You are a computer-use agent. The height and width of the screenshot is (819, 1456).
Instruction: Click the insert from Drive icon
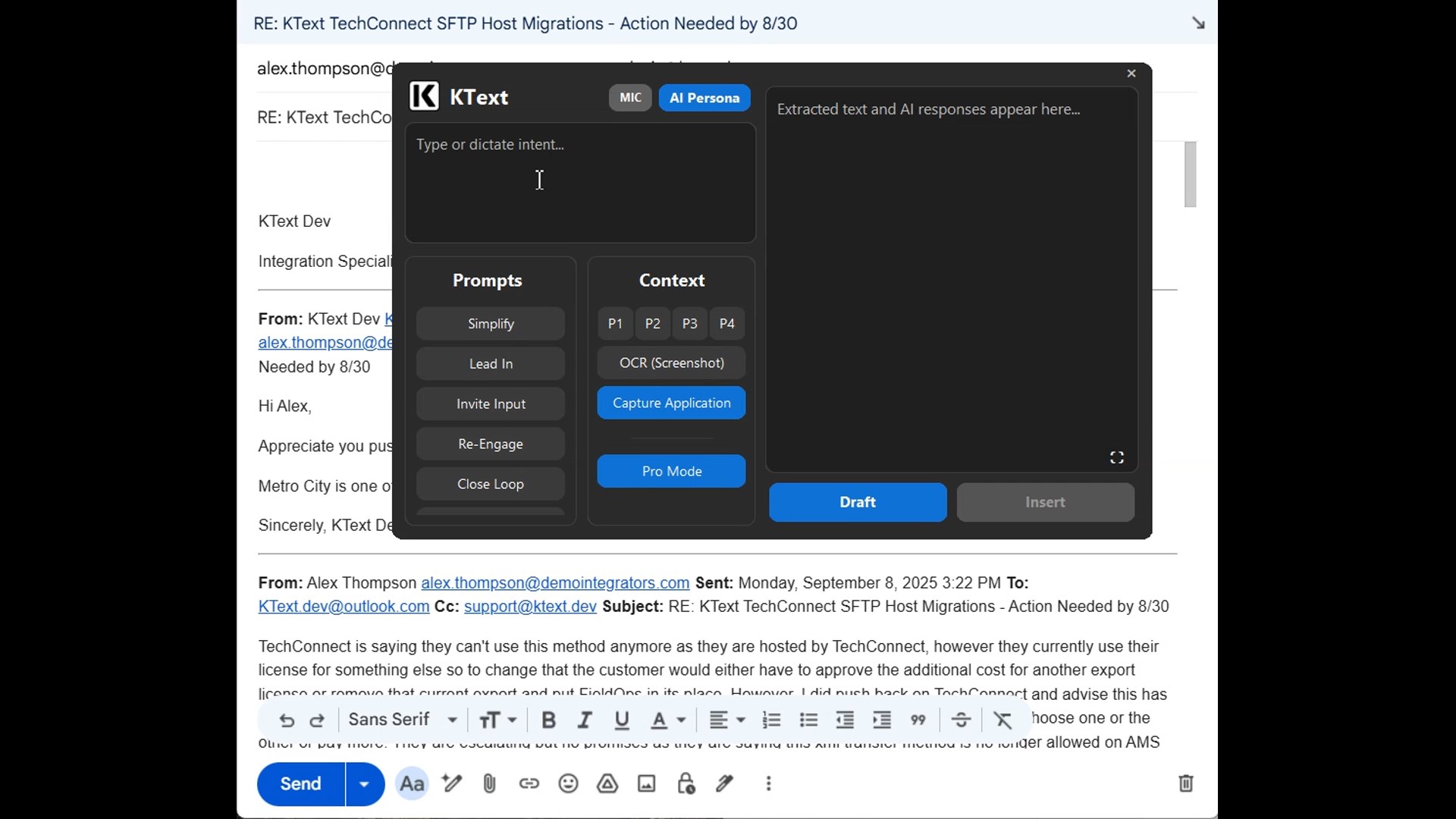pos(607,783)
